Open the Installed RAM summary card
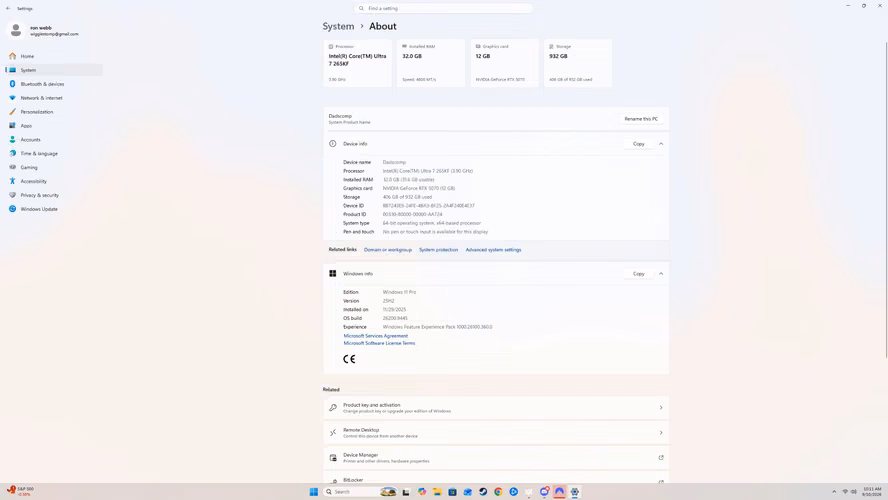The width and height of the screenshot is (888, 500). click(x=431, y=63)
